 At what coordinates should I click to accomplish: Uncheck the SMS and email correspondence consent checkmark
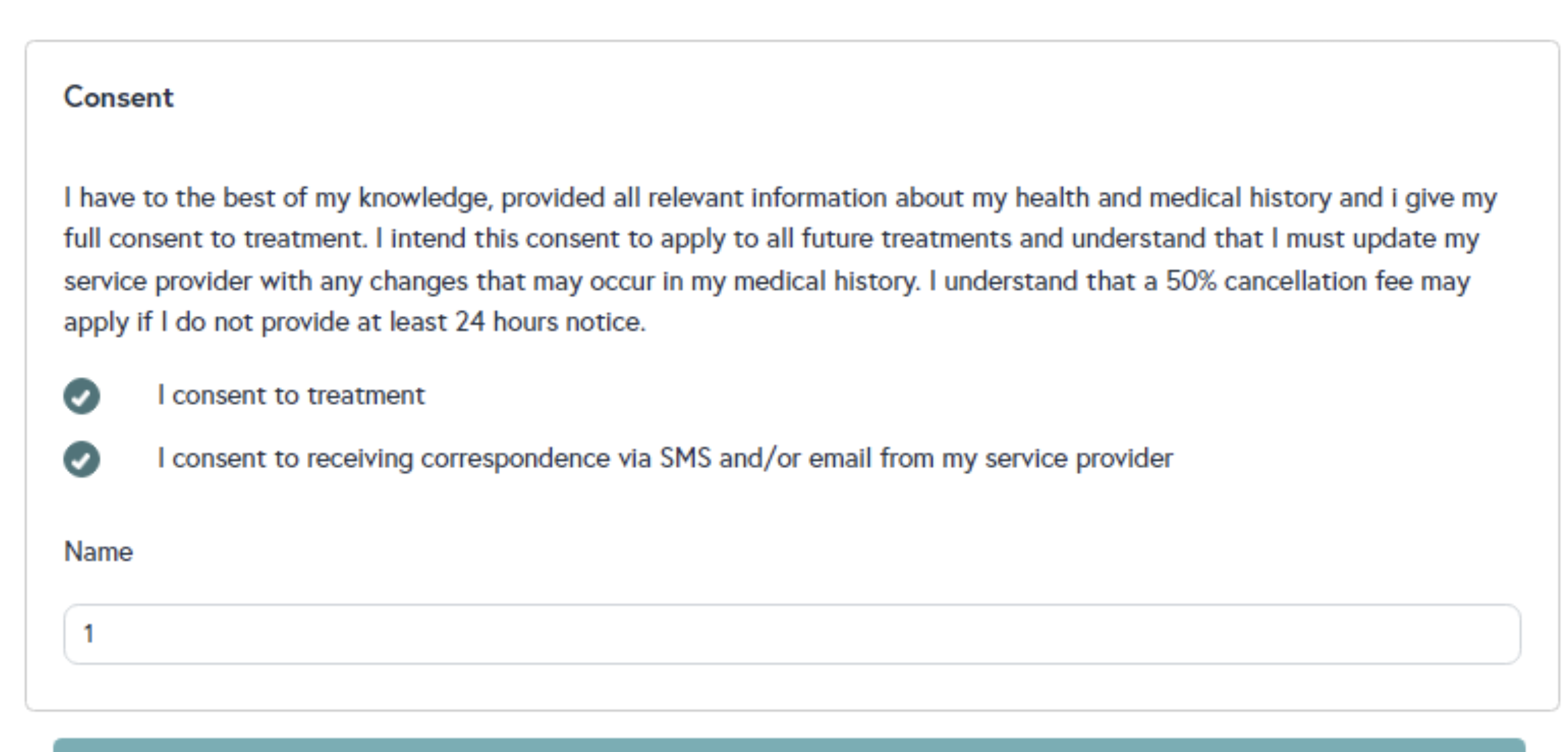click(82, 459)
